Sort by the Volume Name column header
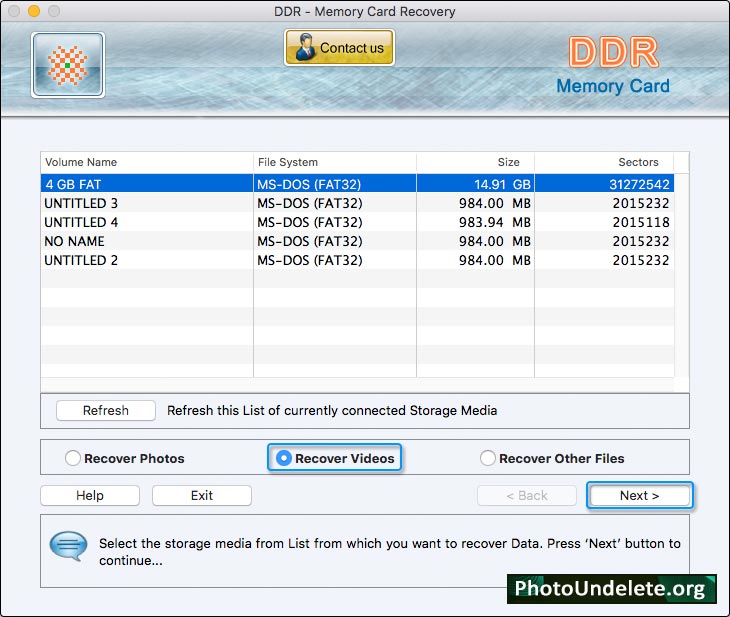 tap(147, 162)
